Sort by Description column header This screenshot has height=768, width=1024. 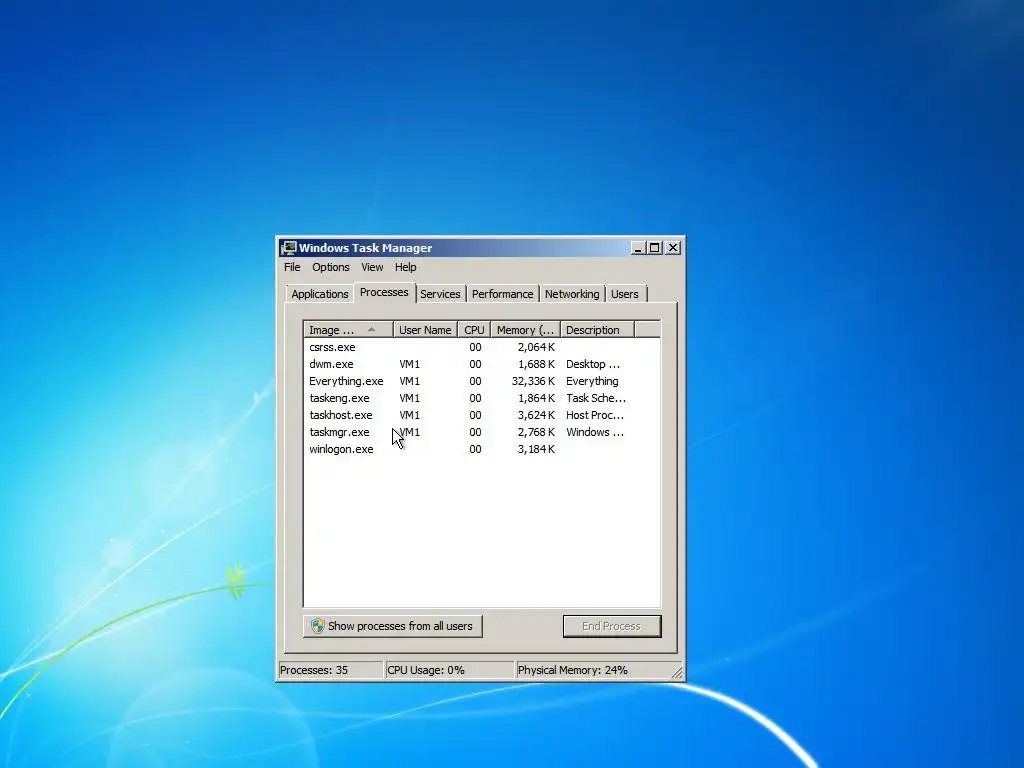(x=597, y=330)
